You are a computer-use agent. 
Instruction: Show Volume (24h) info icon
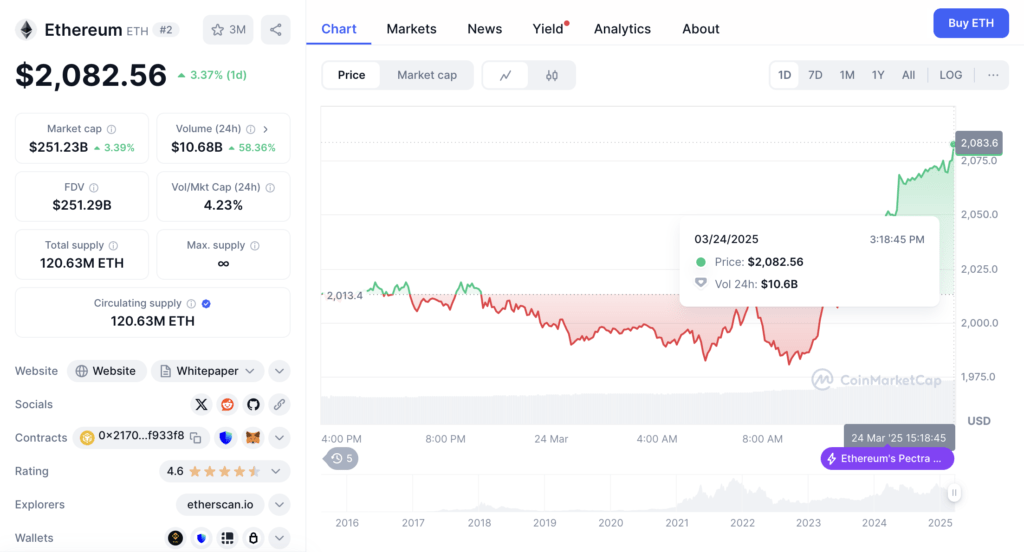[251, 129]
